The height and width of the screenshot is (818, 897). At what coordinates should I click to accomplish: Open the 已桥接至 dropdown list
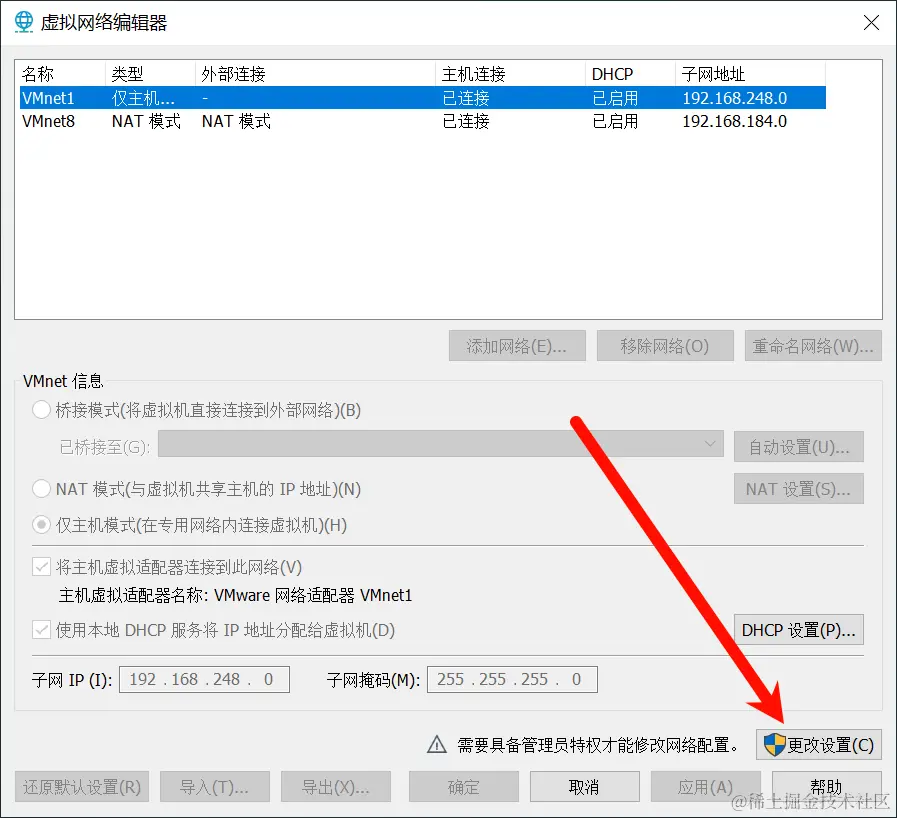(440, 444)
